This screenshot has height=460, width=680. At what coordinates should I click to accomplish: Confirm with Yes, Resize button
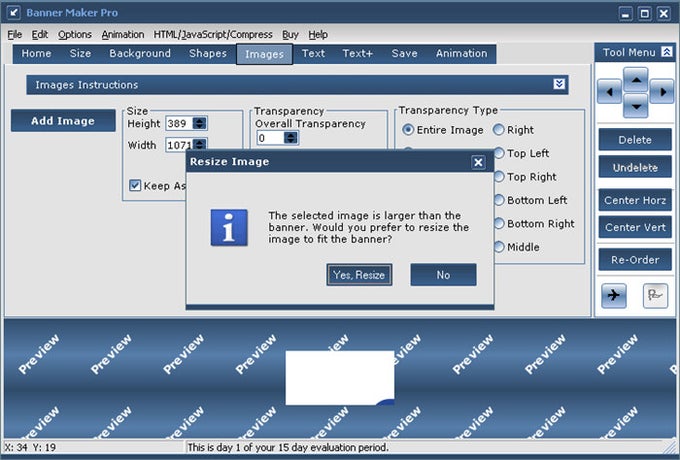(x=359, y=275)
